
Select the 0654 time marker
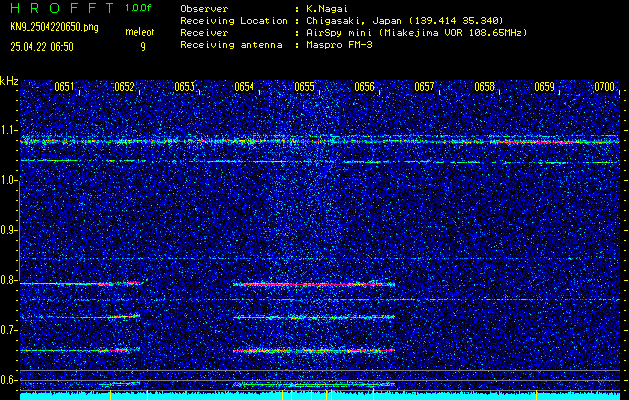(x=244, y=87)
